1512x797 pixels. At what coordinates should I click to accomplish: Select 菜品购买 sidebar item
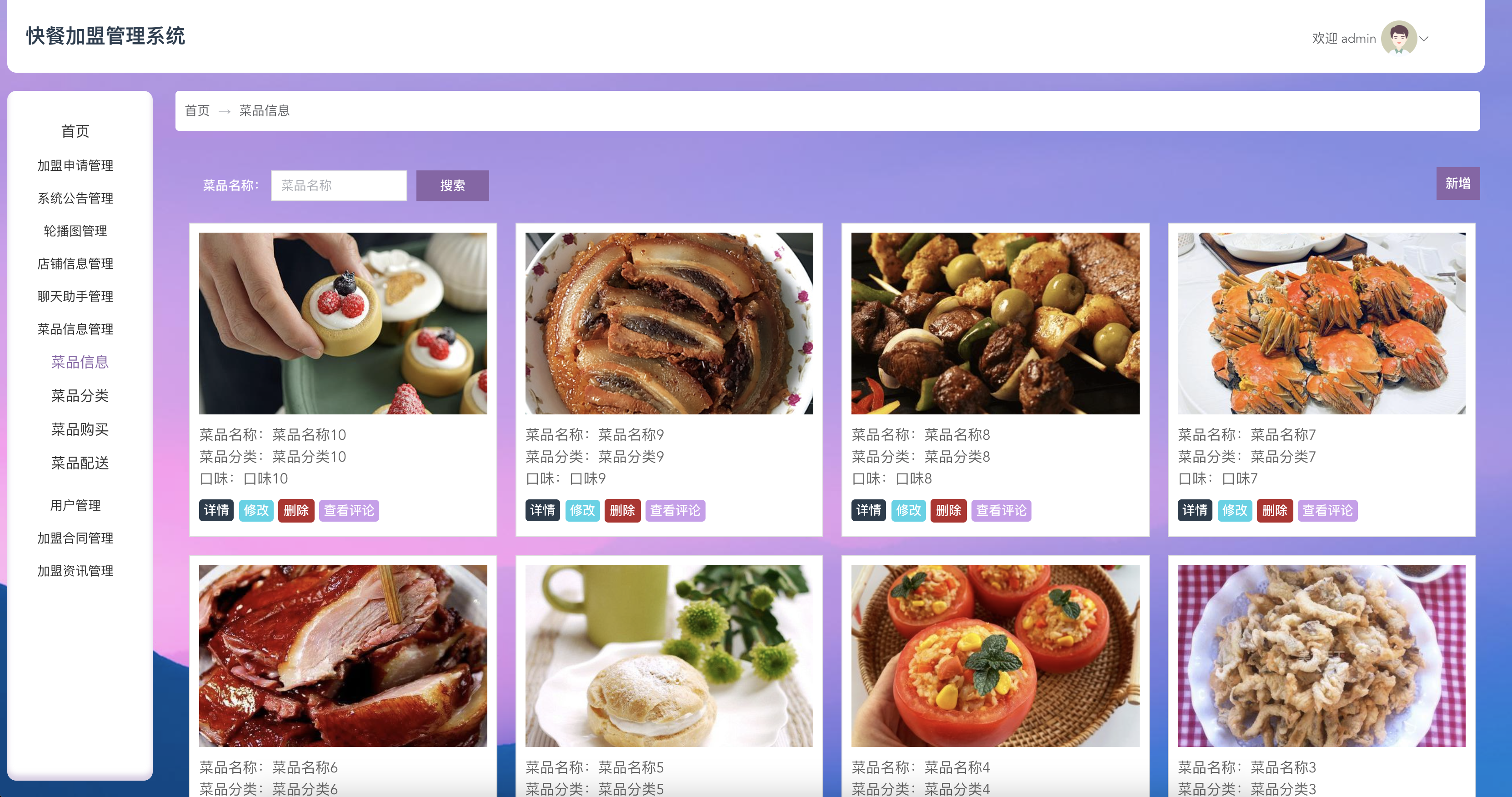pyautogui.click(x=80, y=429)
